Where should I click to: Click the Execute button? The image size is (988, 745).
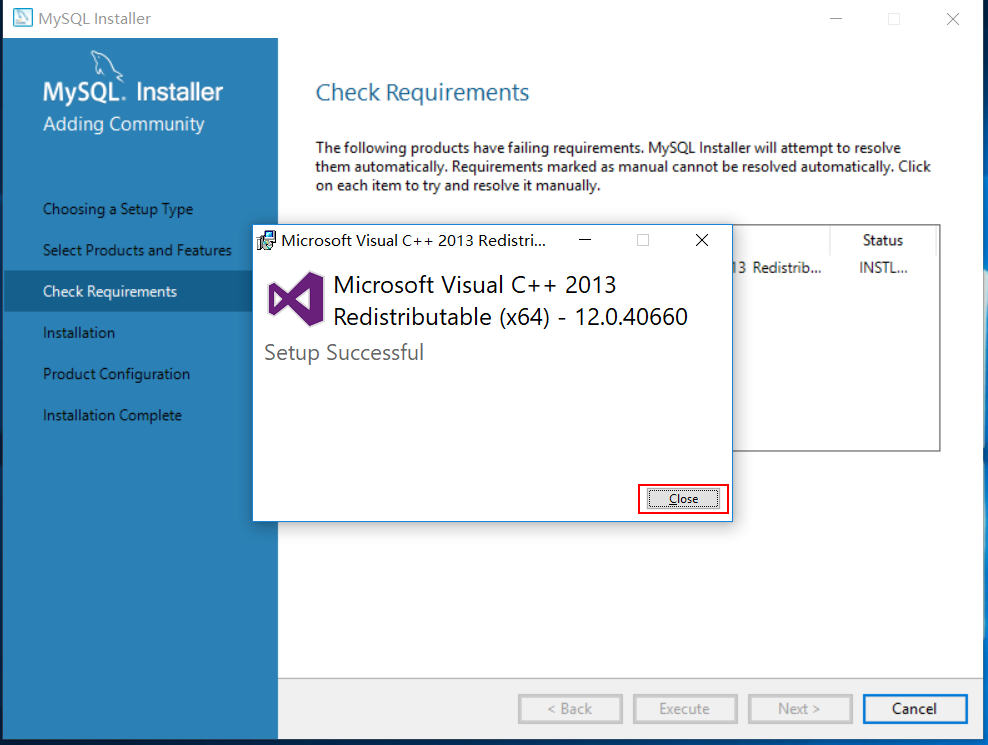685,709
